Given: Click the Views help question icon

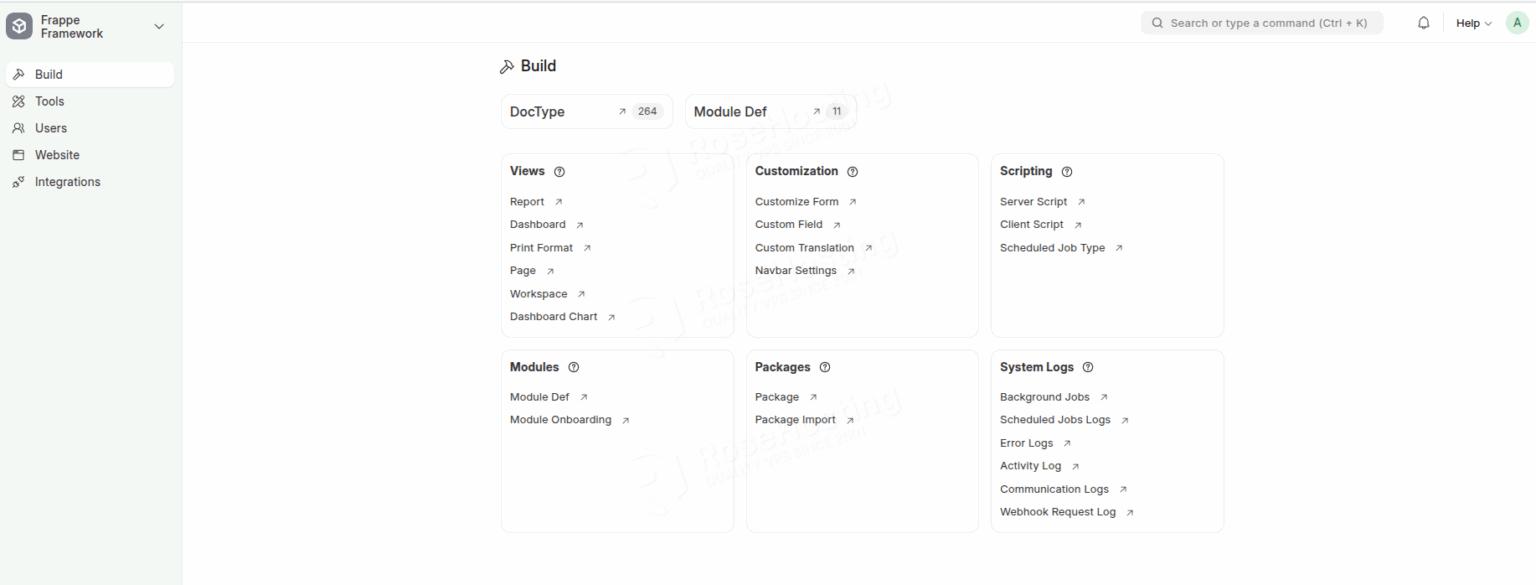Looking at the screenshot, I should click(x=559, y=172).
